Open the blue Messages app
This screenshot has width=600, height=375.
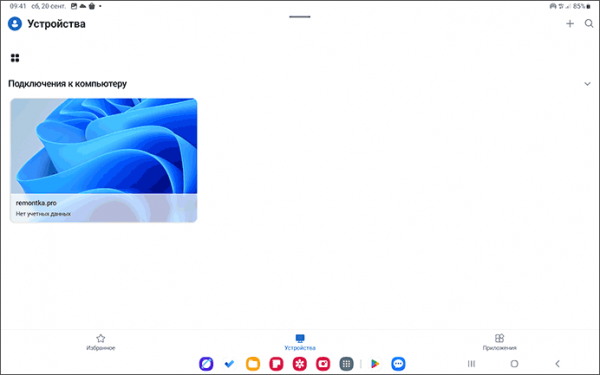pyautogui.click(x=398, y=364)
